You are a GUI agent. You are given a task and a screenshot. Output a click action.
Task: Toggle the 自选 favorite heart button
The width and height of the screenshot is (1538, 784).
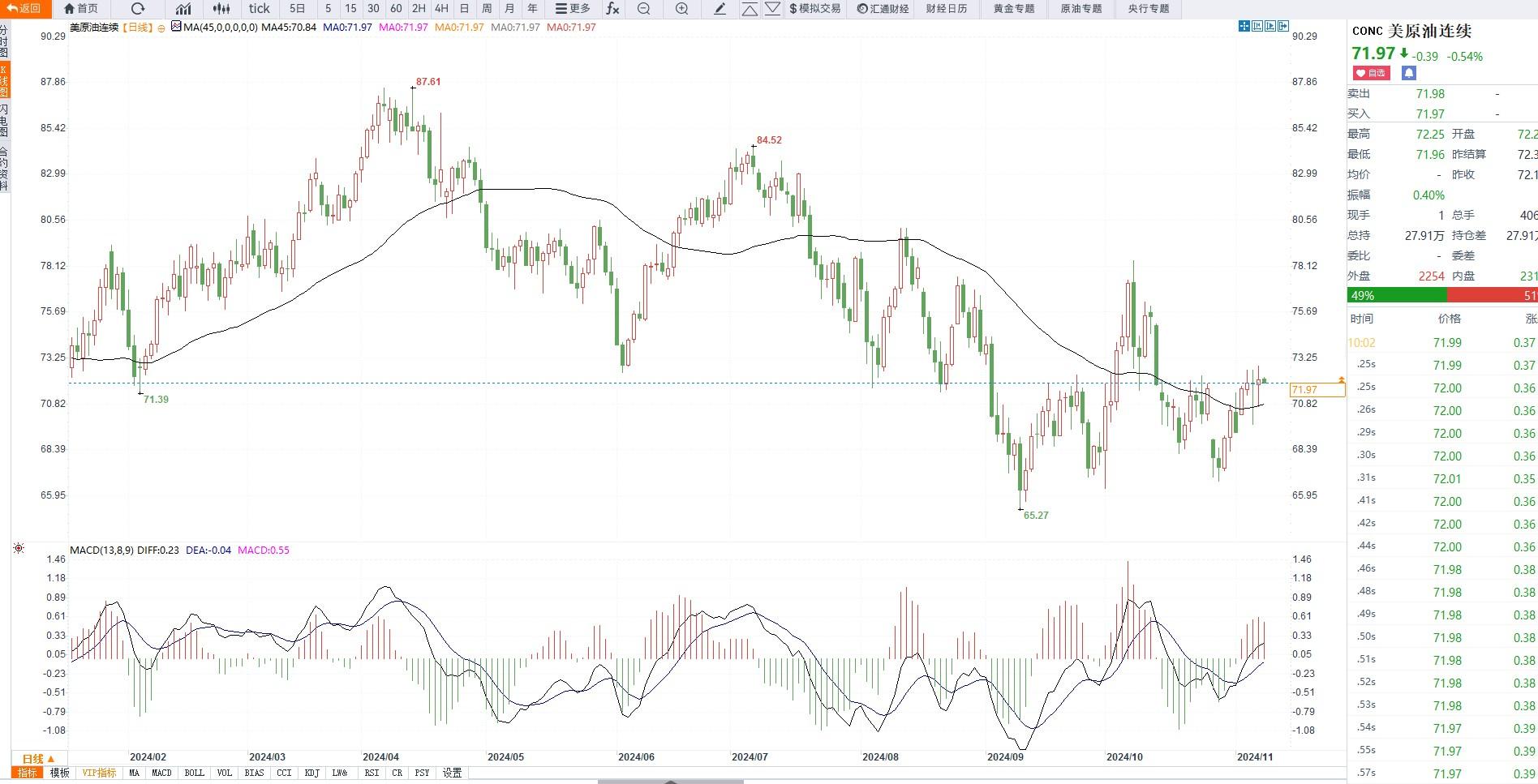pos(1371,73)
